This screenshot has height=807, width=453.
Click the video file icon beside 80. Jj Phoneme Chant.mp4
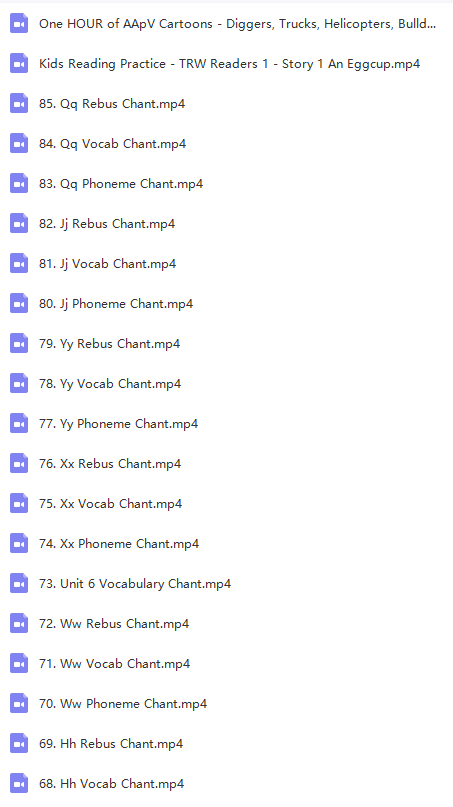[19, 304]
